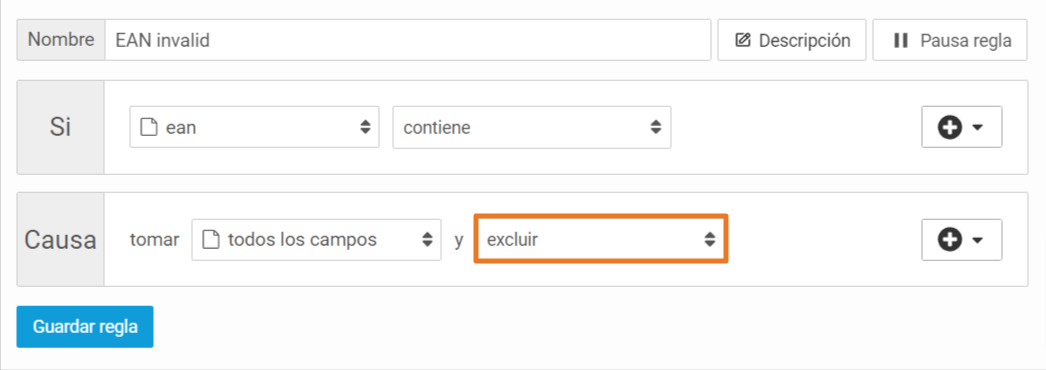The height and width of the screenshot is (370, 1046).
Task: Open the contiene condition dropdown
Action: coord(532,127)
